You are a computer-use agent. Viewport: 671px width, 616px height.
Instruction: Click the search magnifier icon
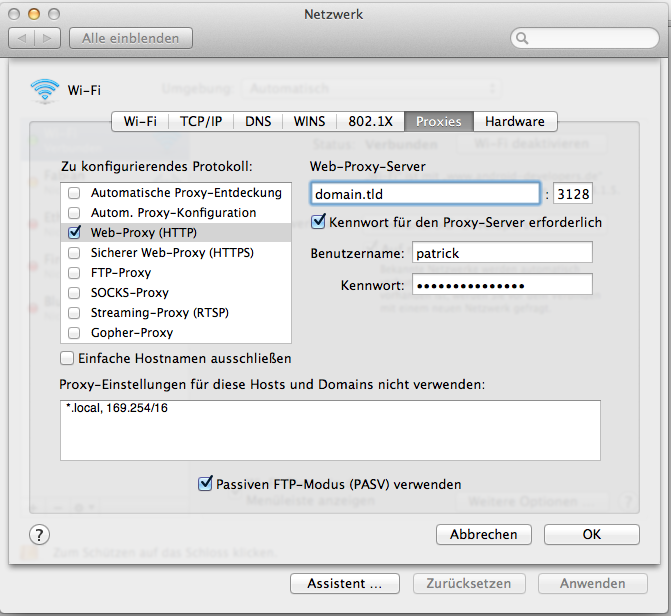[522, 39]
